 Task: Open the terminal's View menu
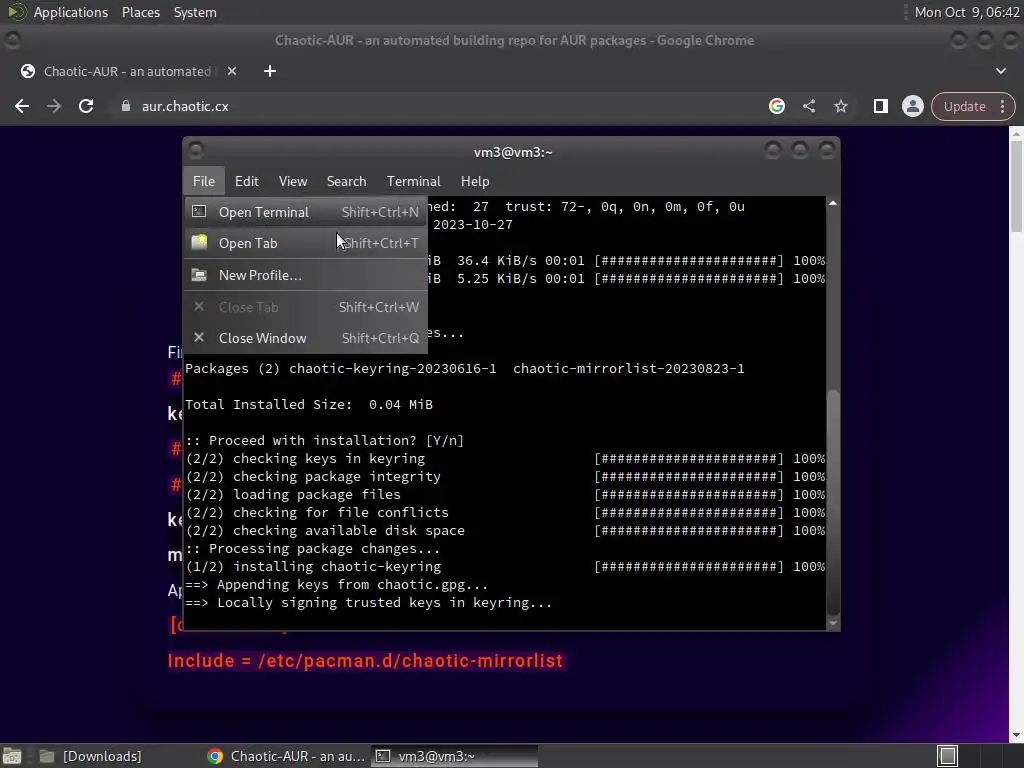coord(293,181)
